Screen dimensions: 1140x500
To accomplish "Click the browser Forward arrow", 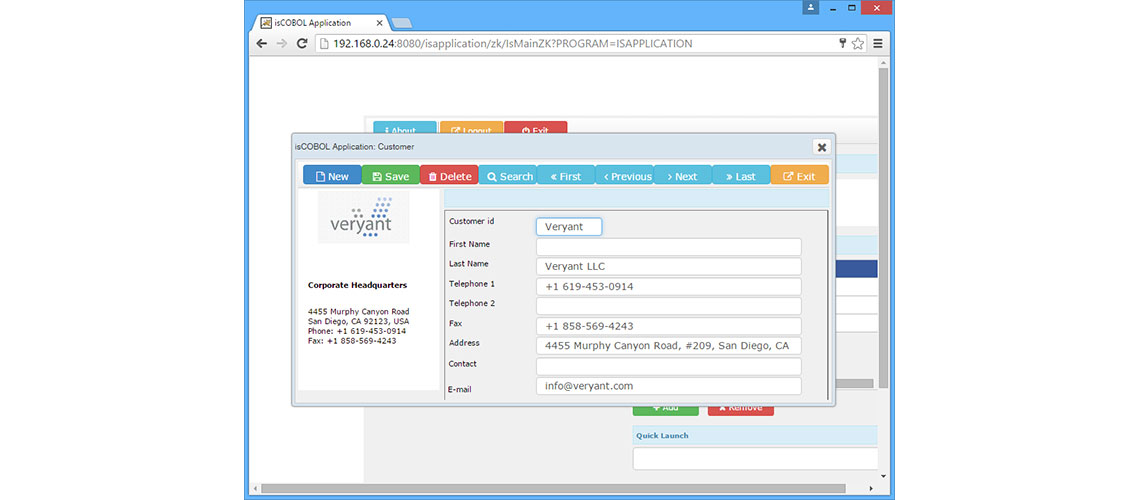I will (282, 44).
